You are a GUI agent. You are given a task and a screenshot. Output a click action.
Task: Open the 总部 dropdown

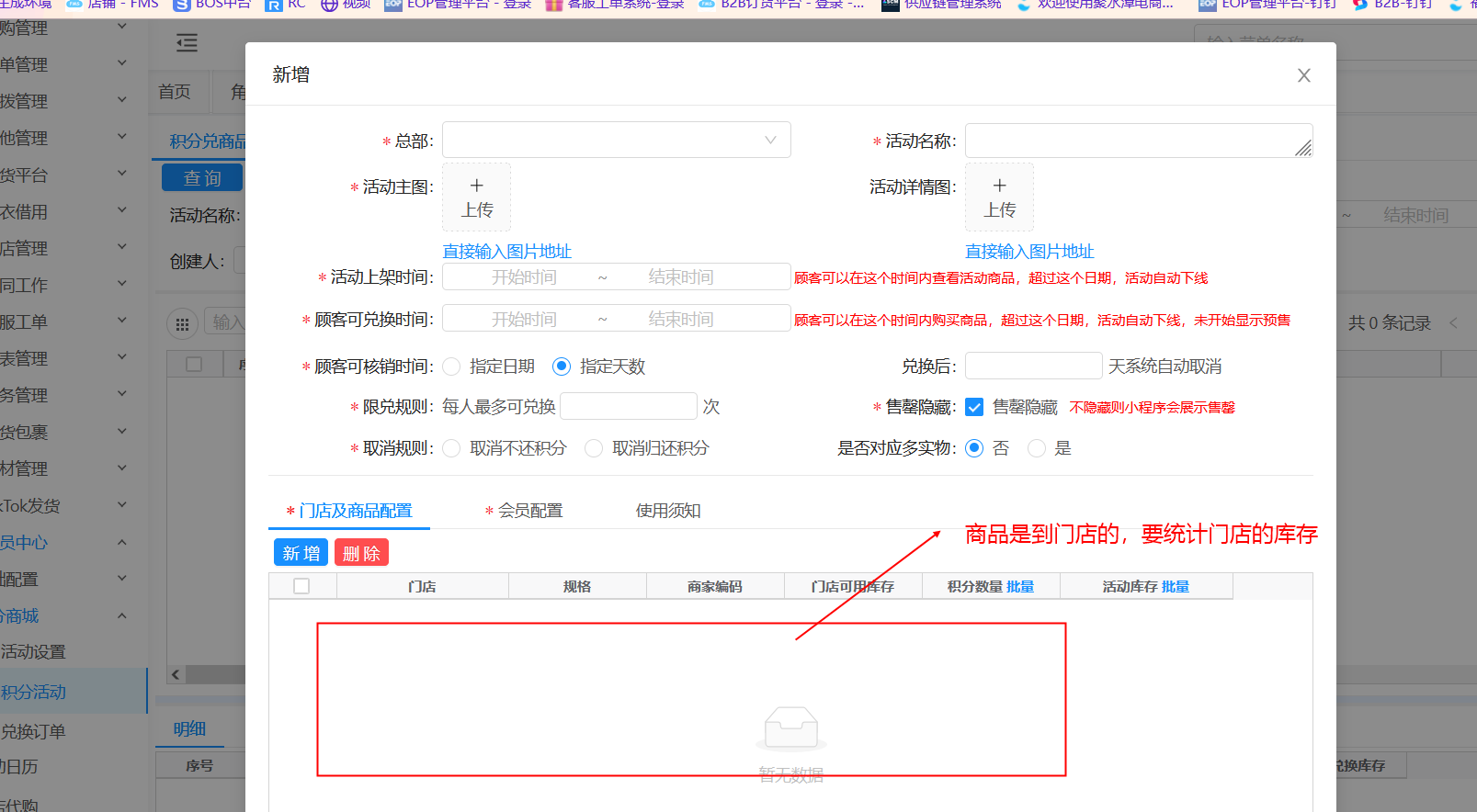coord(616,141)
